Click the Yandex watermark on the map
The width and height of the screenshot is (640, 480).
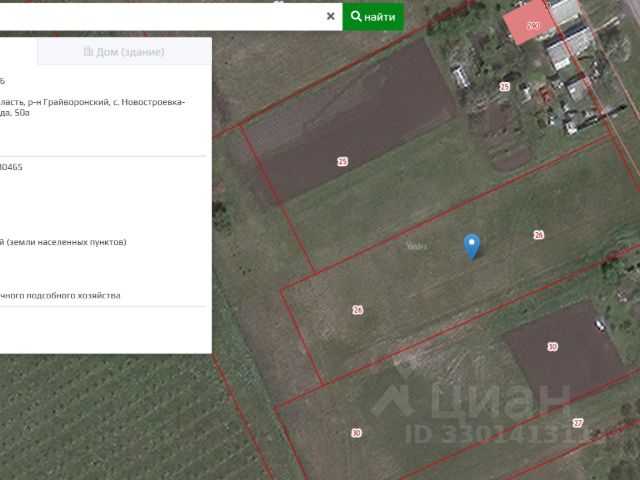click(x=417, y=246)
